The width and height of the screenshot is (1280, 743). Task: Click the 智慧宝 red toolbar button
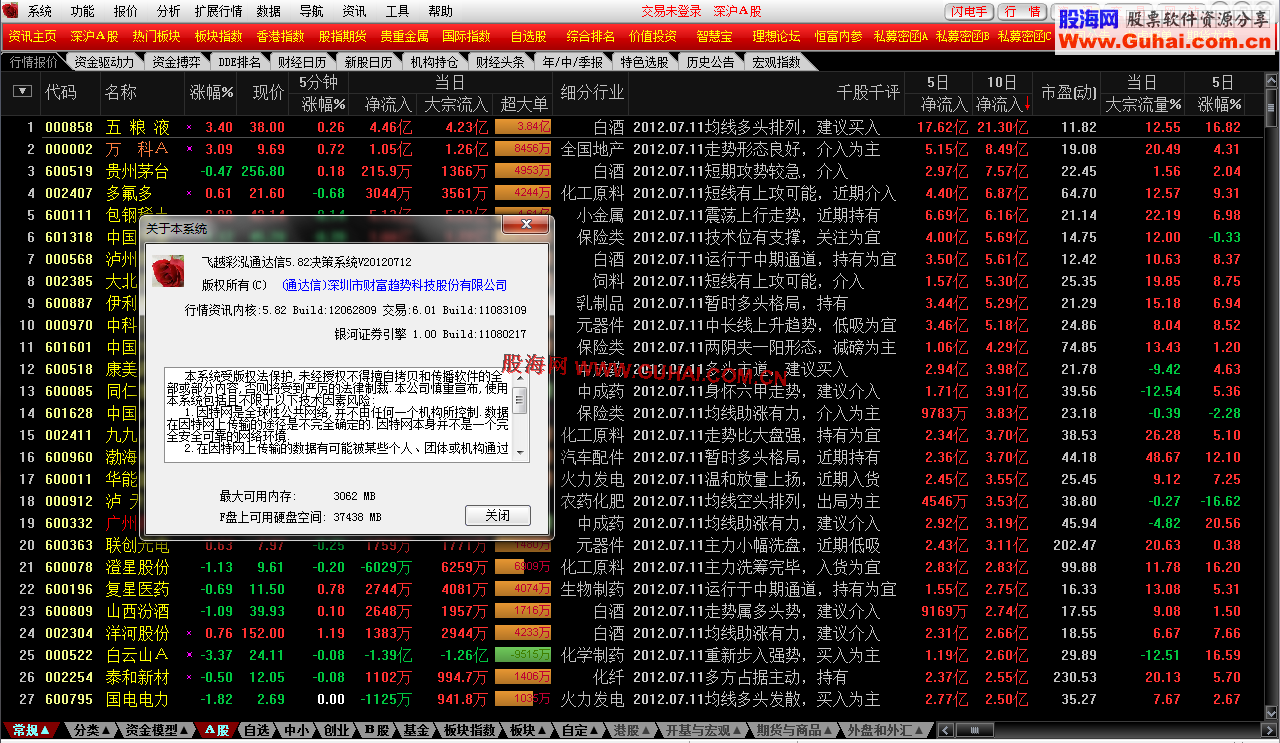pyautogui.click(x=714, y=36)
